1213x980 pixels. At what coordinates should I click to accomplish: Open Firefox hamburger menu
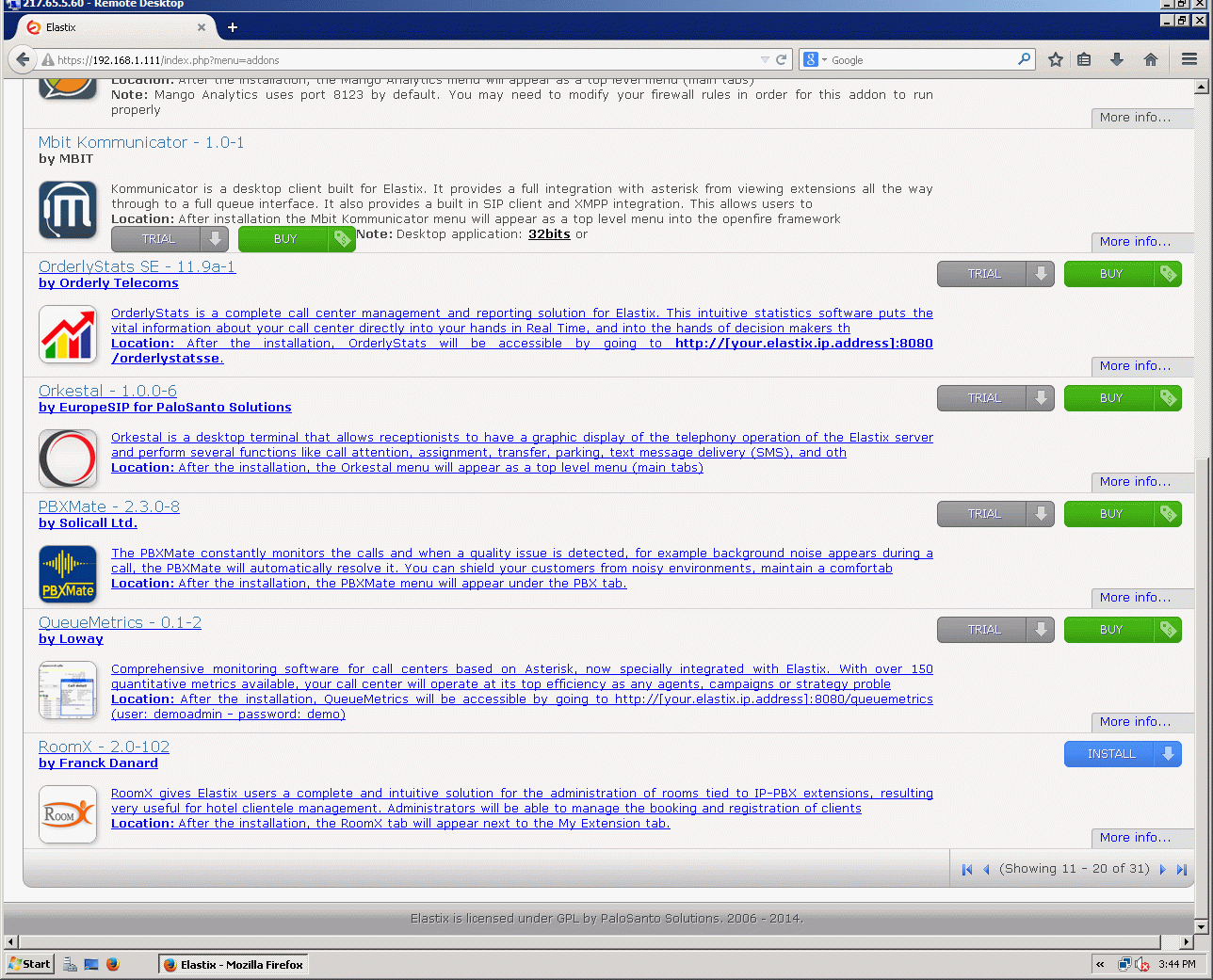(1189, 59)
